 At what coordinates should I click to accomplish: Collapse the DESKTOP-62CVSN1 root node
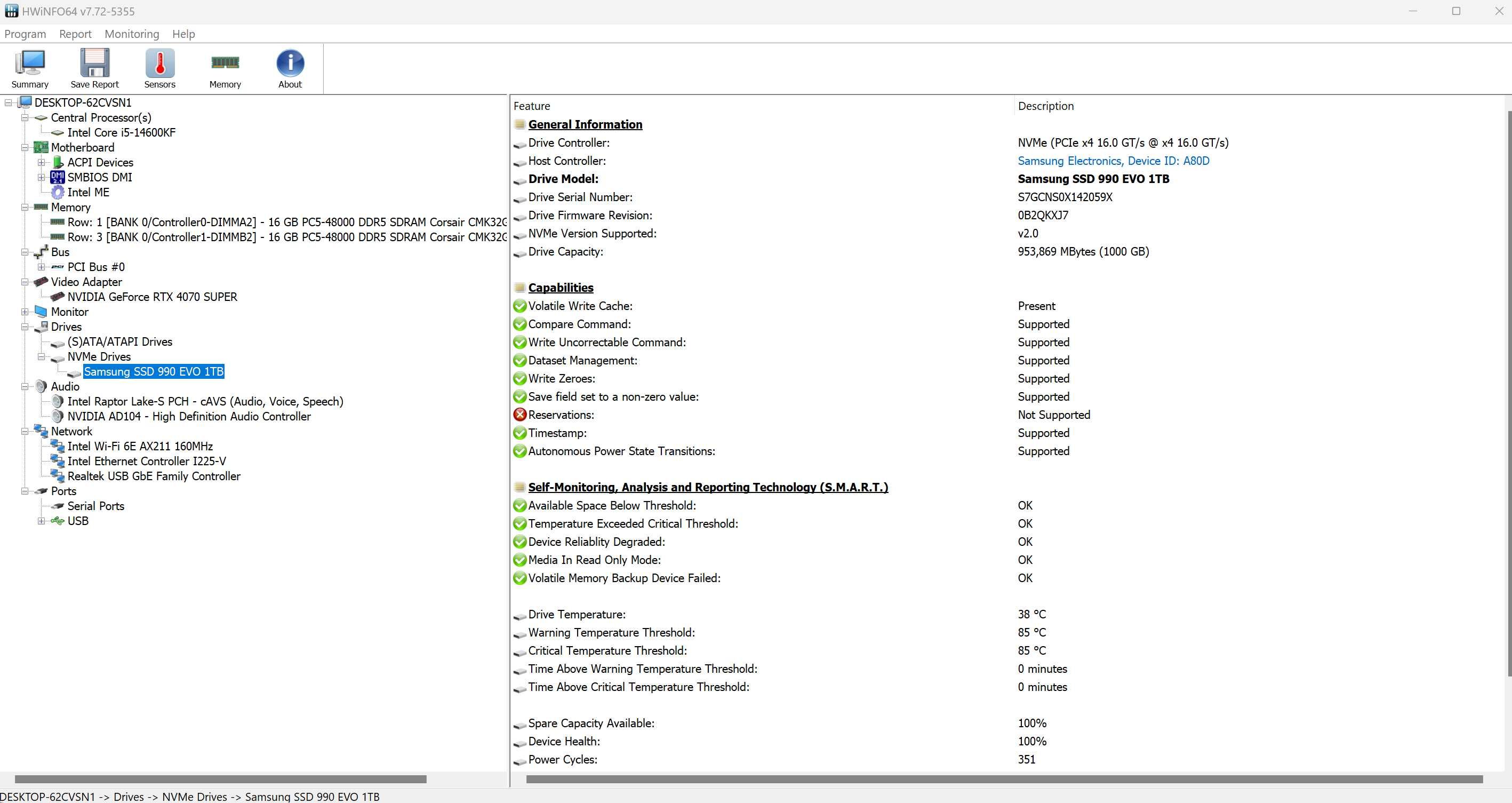(8, 103)
